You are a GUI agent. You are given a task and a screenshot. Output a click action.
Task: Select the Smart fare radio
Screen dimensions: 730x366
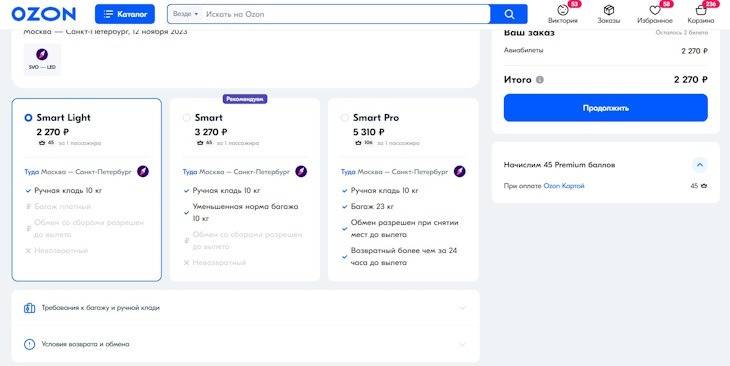coord(186,118)
